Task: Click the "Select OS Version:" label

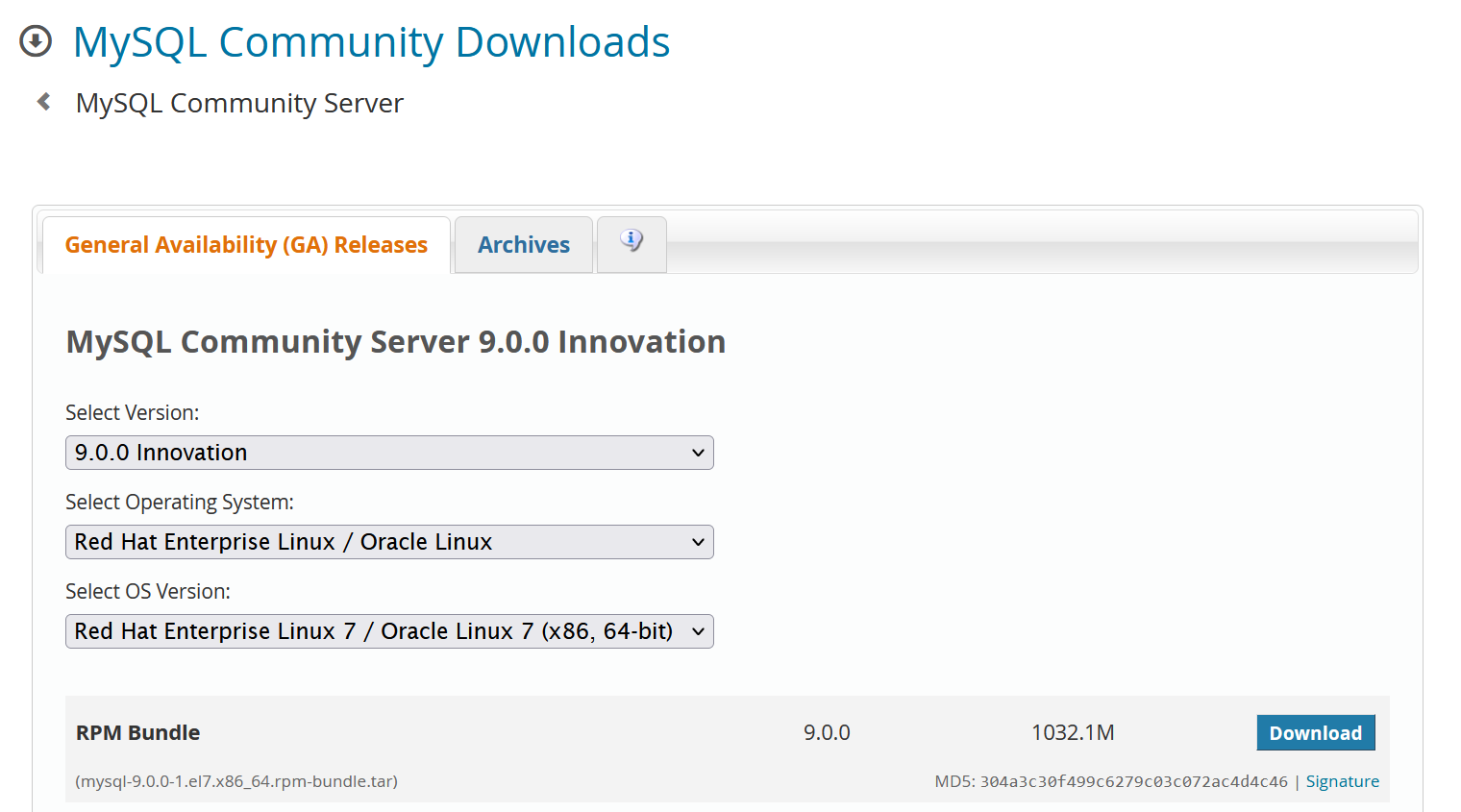Action: coord(148,591)
